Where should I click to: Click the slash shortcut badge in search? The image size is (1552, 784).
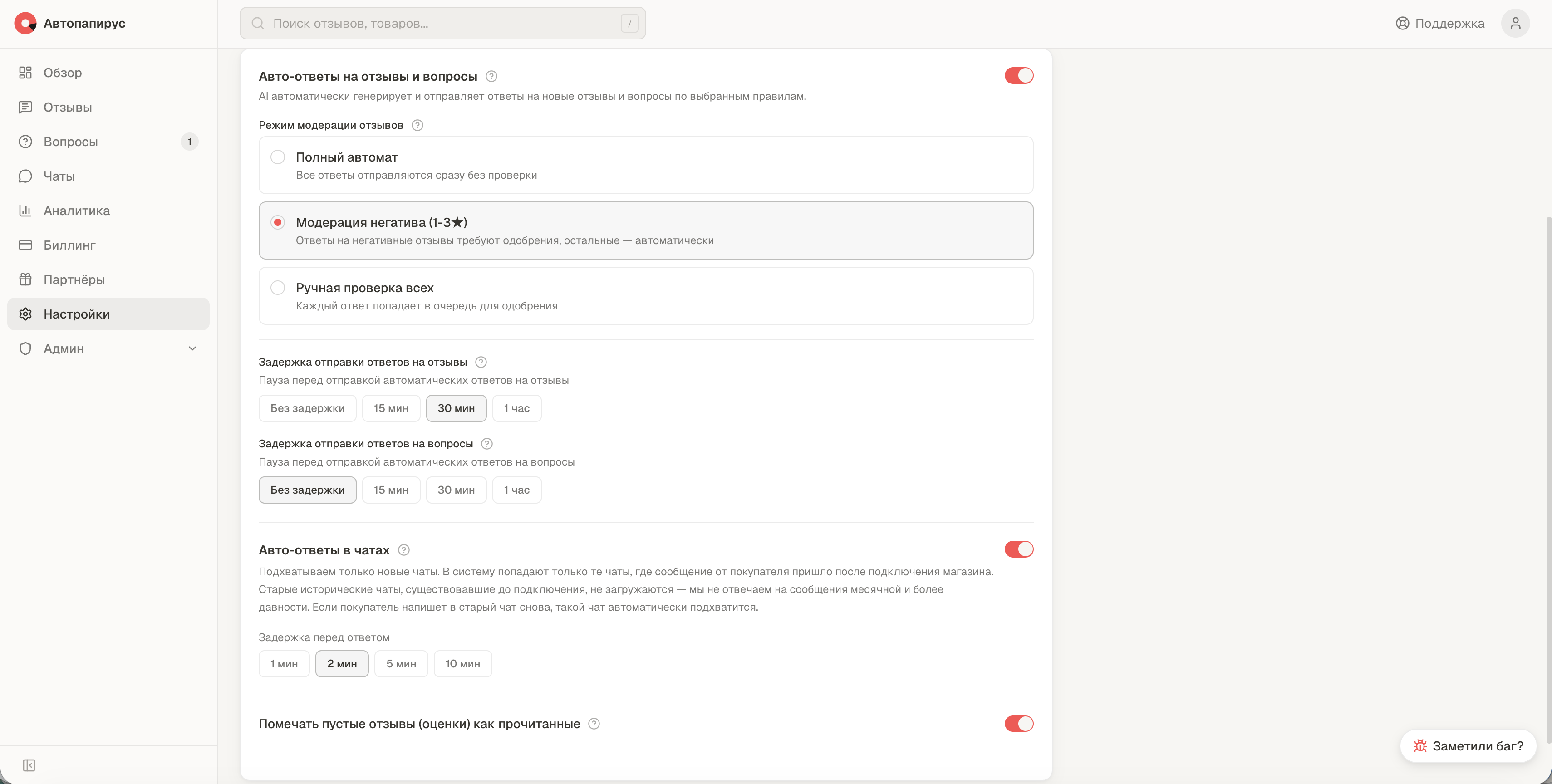coord(629,24)
